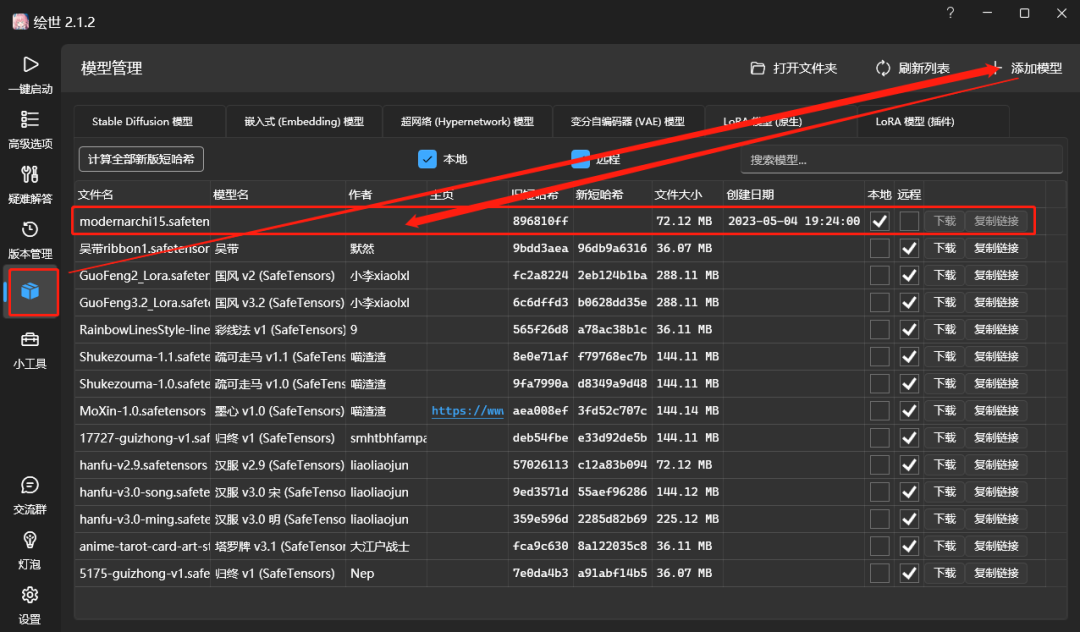Click 下载 for RainbowLinesStyle row
The image size is (1080, 632).
point(944,329)
